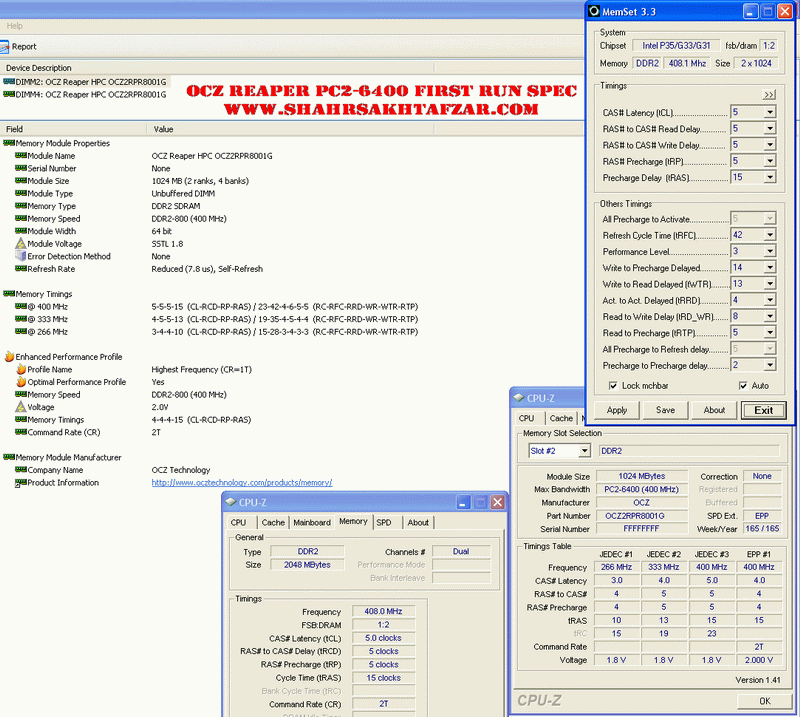Click the @ 333 MHz timing icon
Viewport: 800px width, 717px height.
point(20,319)
